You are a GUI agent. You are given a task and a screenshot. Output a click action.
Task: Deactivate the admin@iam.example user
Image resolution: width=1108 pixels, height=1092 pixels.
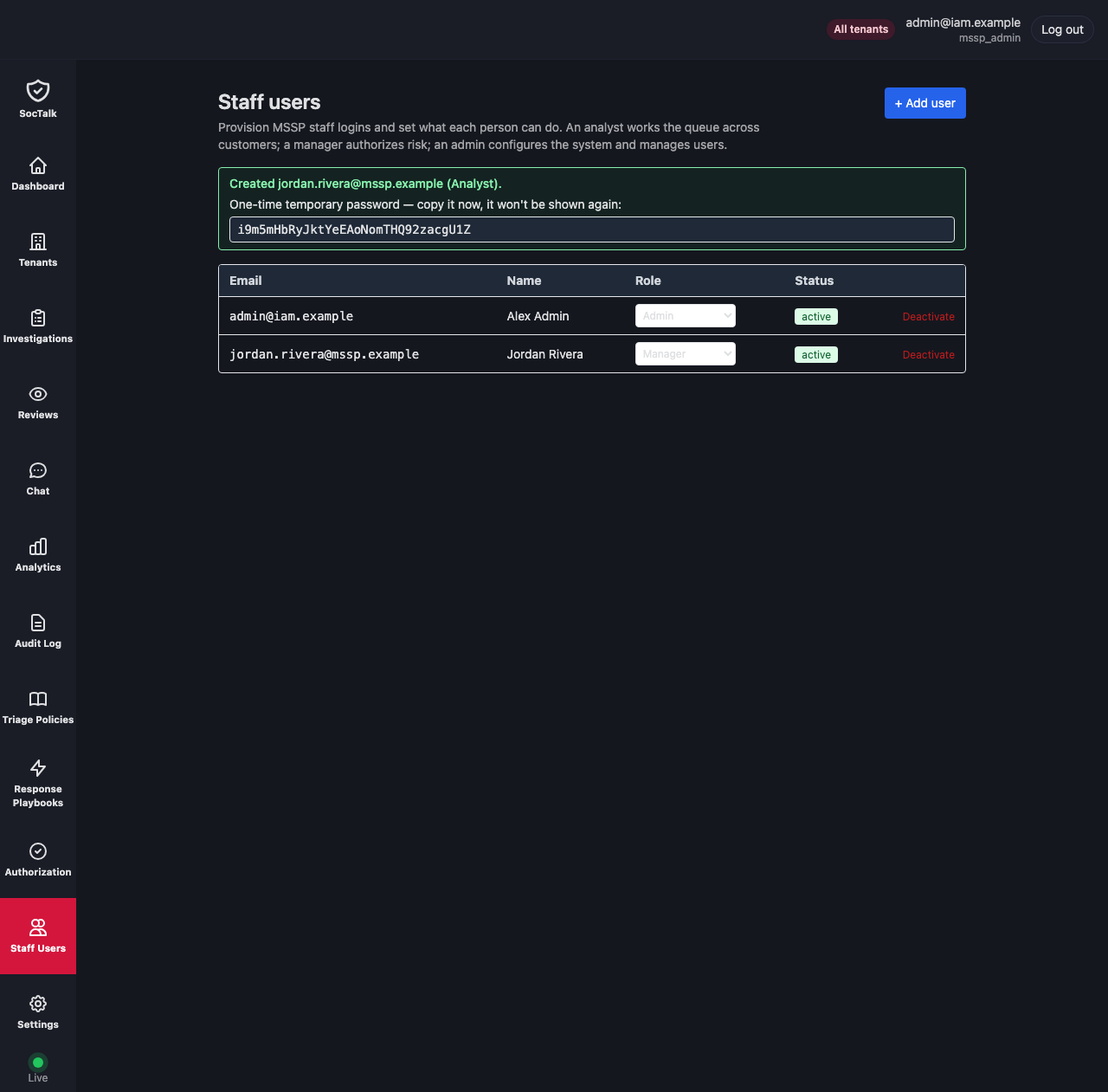click(928, 317)
